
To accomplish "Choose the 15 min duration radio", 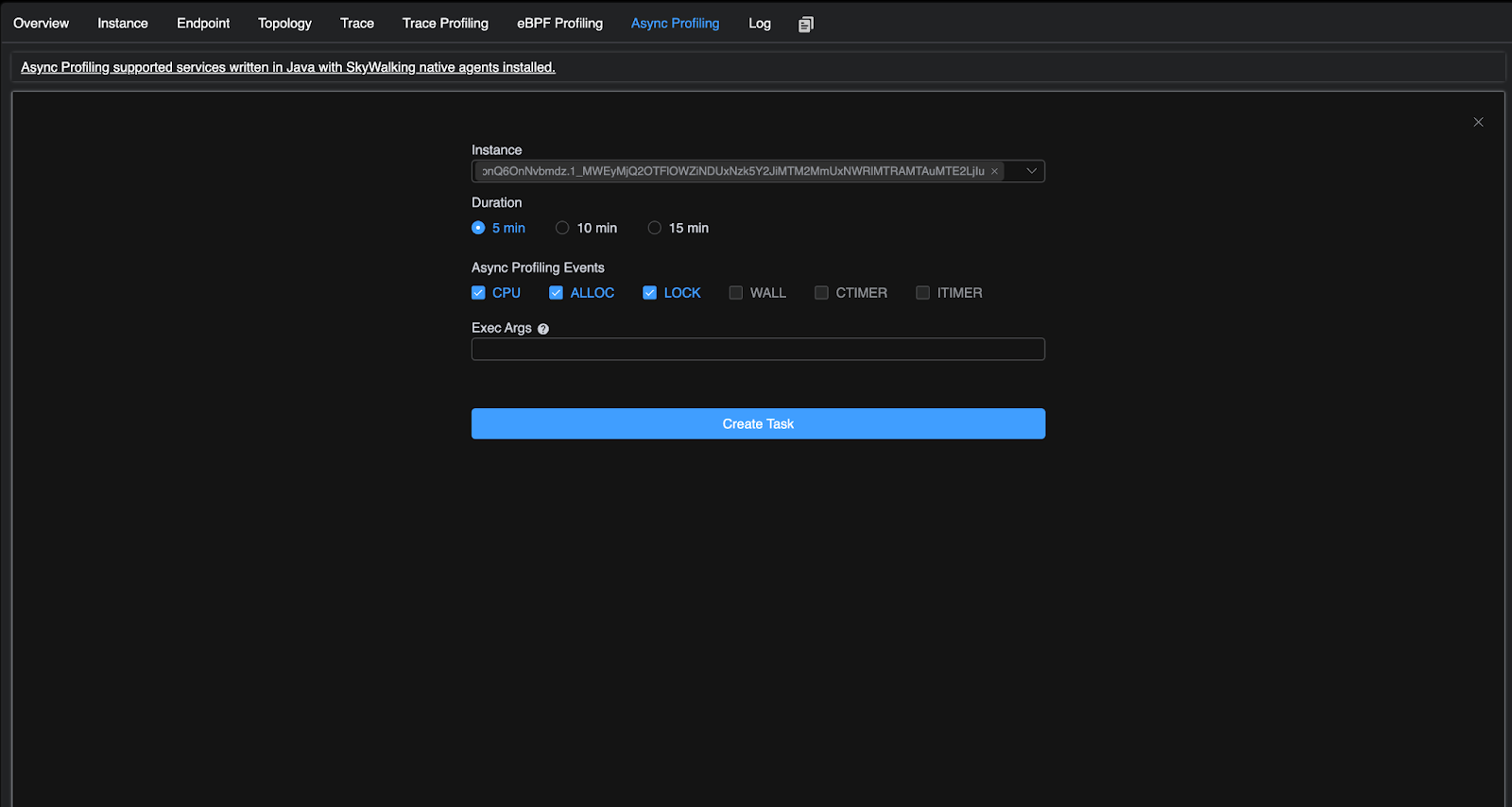I will tap(654, 228).
